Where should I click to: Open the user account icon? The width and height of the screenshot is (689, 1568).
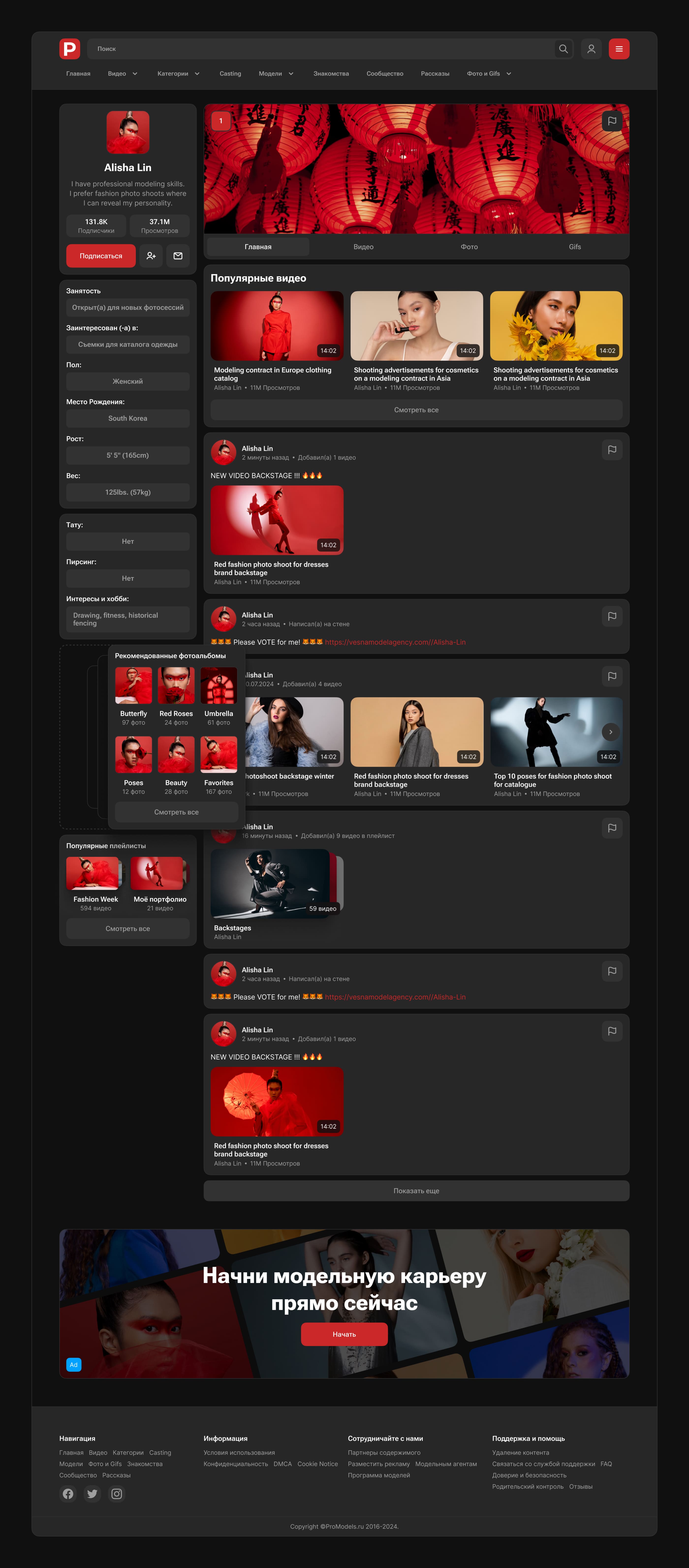point(591,49)
